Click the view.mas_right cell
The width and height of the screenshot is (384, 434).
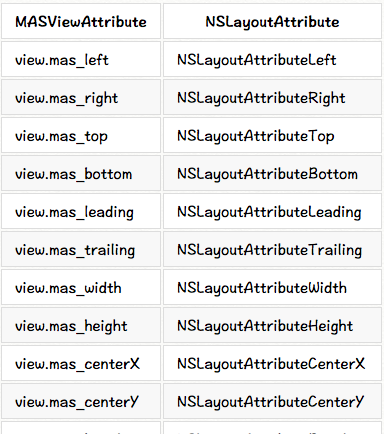tap(81, 97)
